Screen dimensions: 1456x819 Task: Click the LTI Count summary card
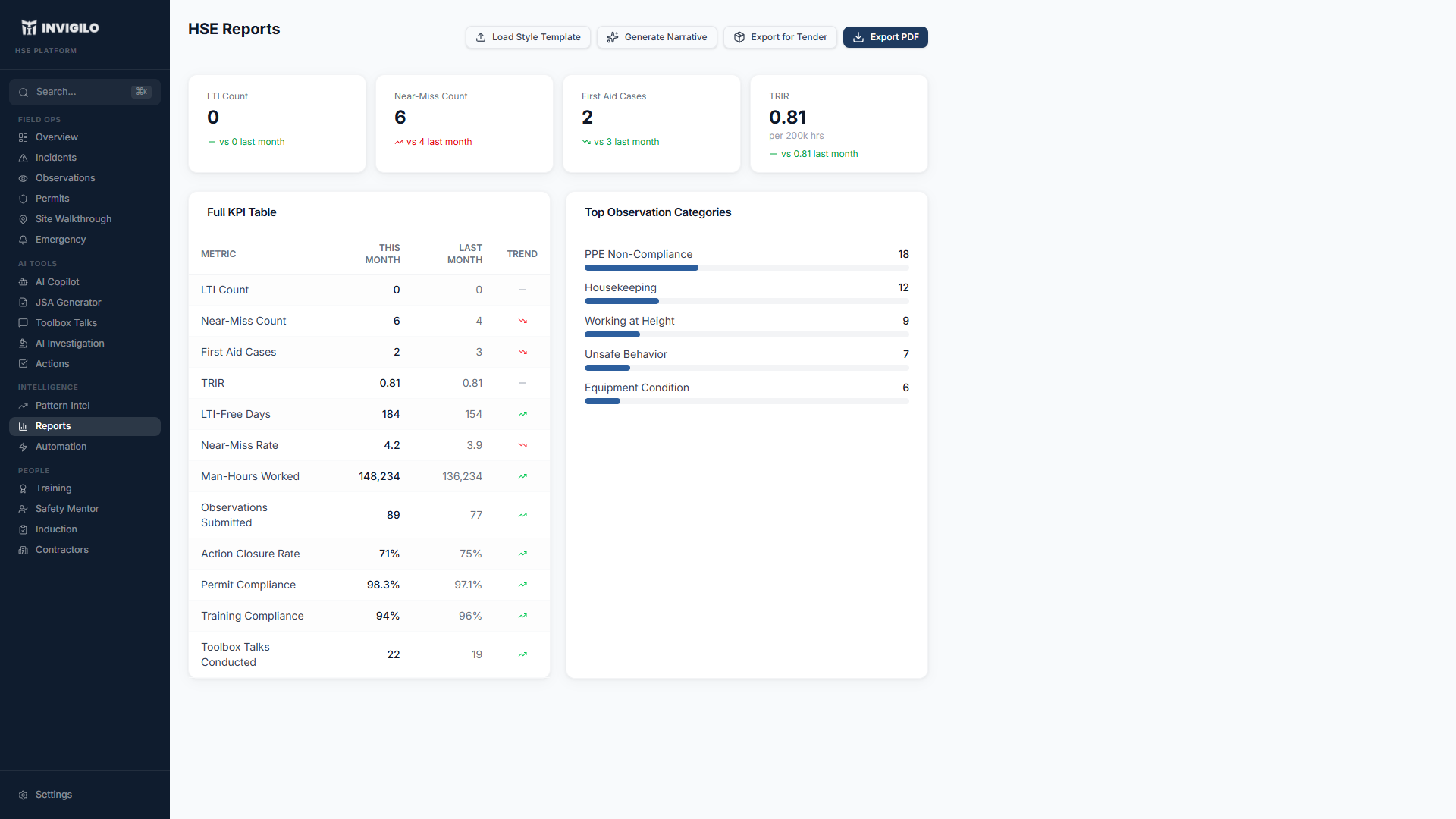(x=277, y=124)
